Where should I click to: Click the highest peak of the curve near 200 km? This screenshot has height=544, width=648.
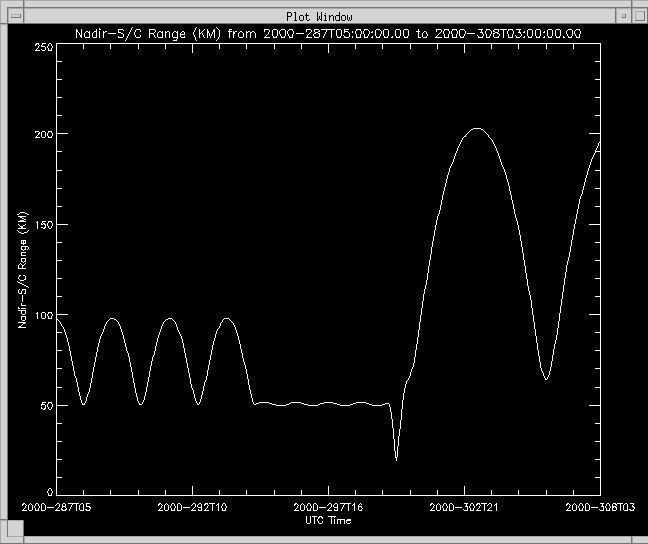click(x=477, y=128)
